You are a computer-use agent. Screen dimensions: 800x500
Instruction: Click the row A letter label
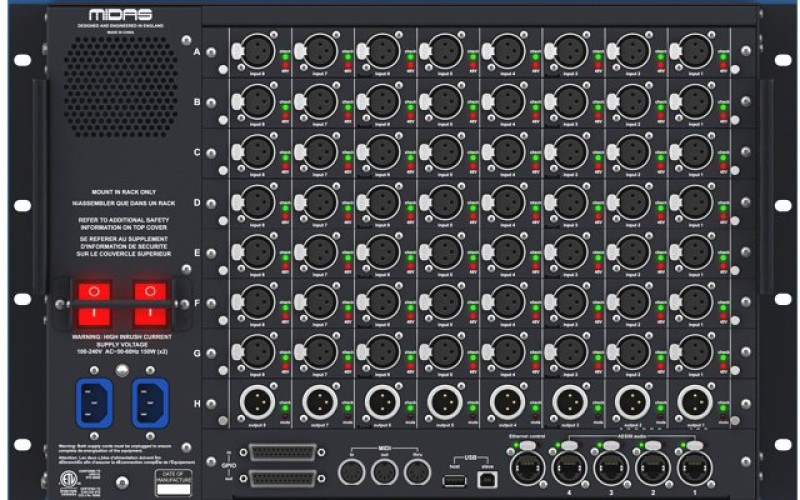click(x=197, y=52)
